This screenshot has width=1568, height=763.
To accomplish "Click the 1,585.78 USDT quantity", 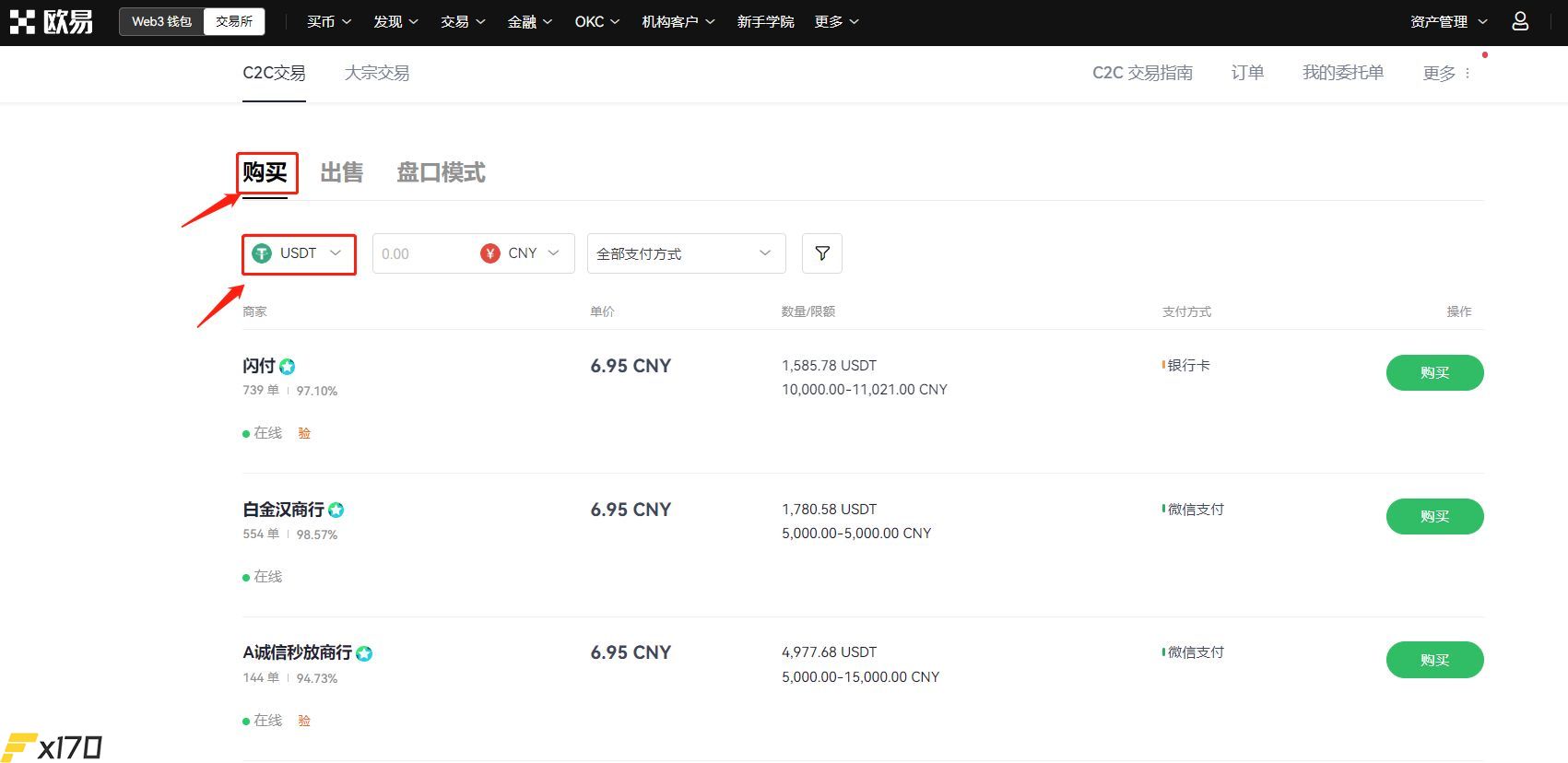I will [830, 366].
